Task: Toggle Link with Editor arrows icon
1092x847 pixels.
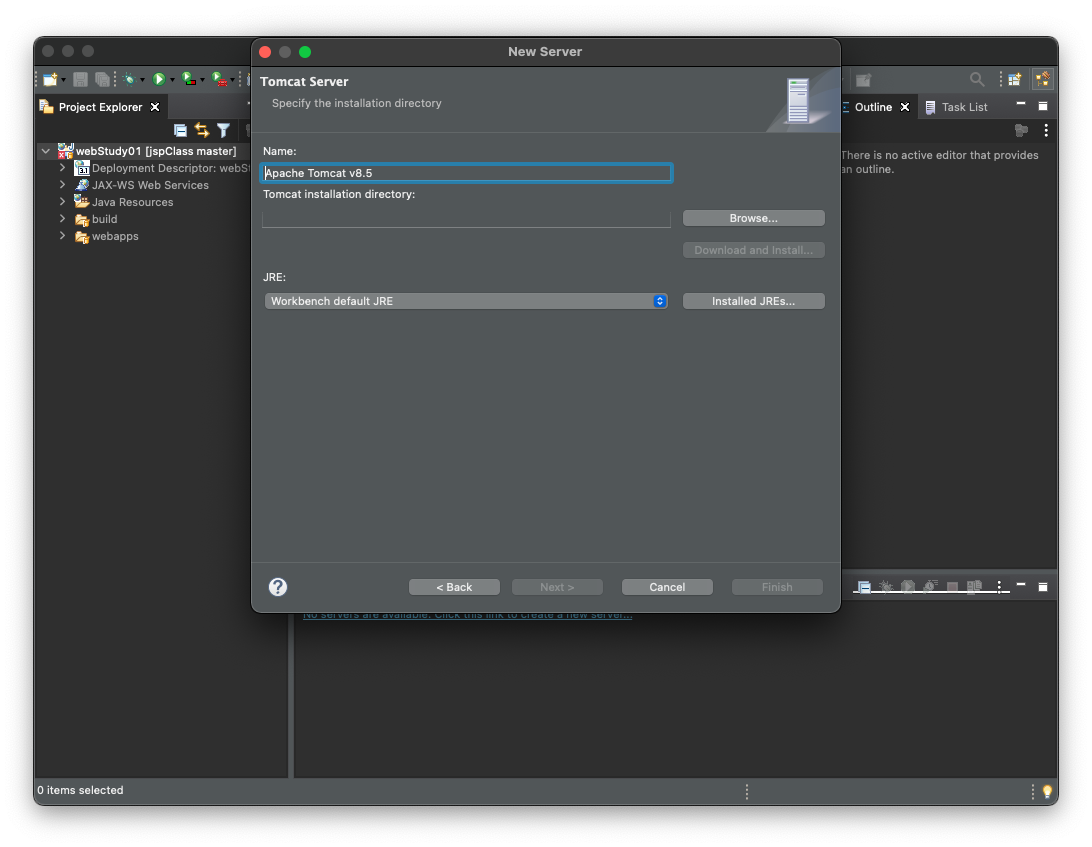Action: coord(202,130)
